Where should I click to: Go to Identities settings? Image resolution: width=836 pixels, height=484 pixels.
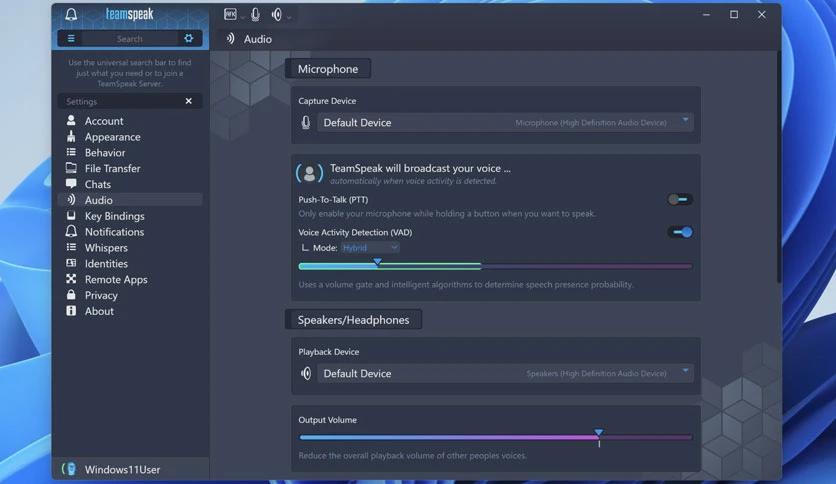tap(106, 263)
